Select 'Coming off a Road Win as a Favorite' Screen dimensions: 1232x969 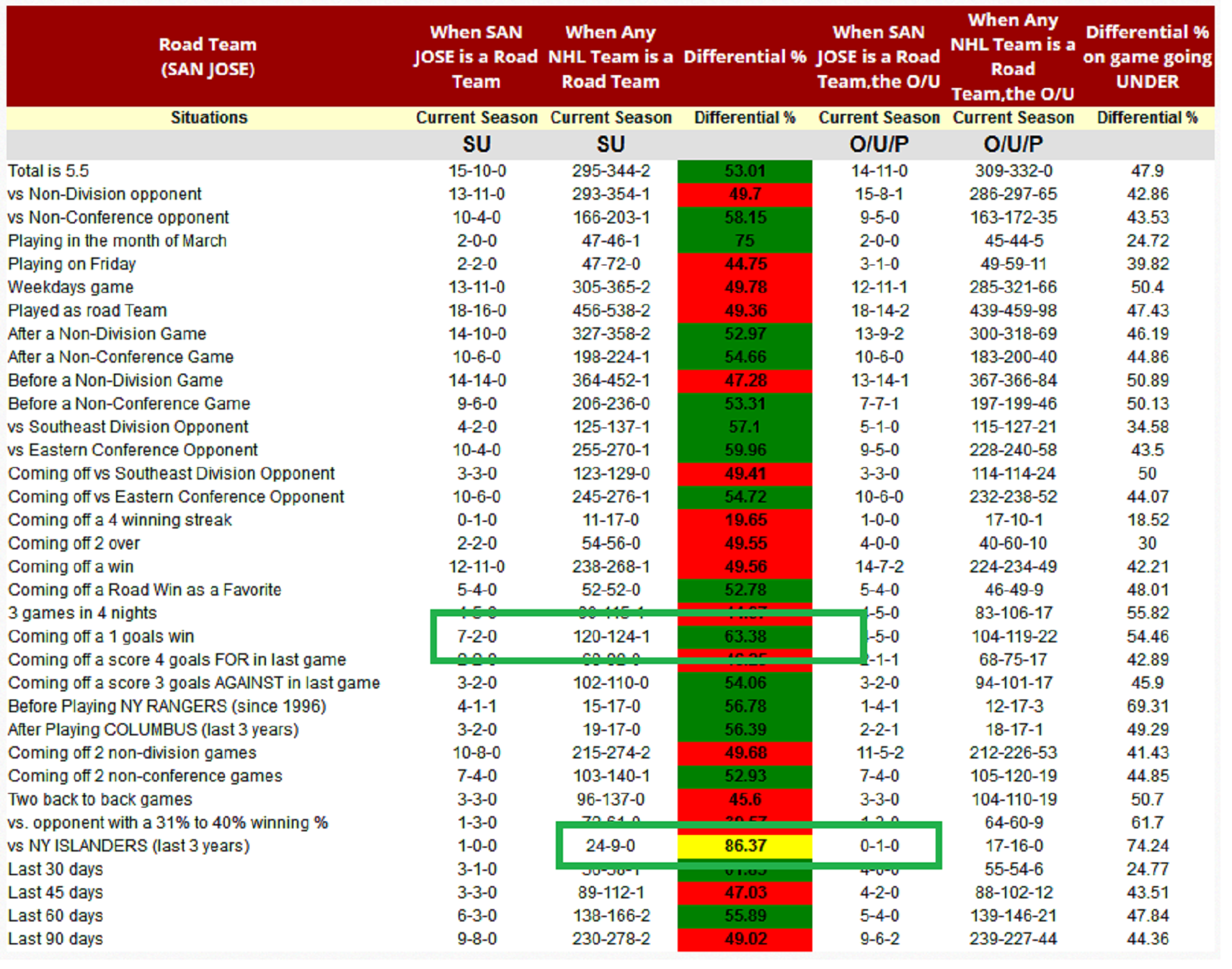pyautogui.click(x=144, y=590)
